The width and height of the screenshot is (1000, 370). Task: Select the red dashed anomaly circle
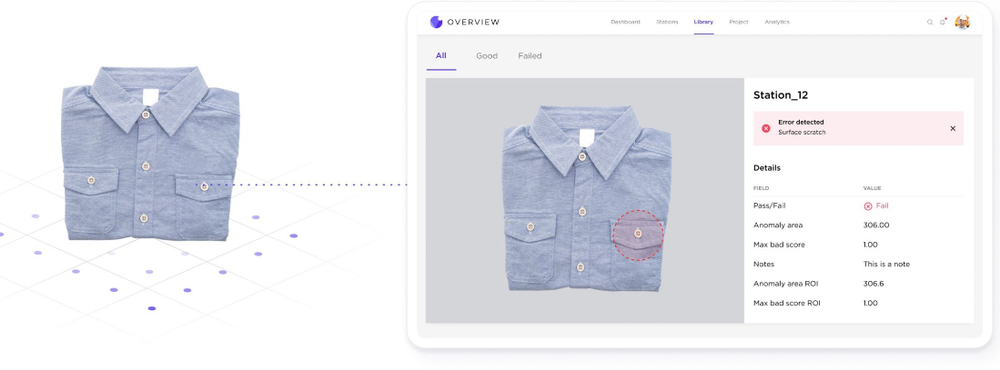638,235
